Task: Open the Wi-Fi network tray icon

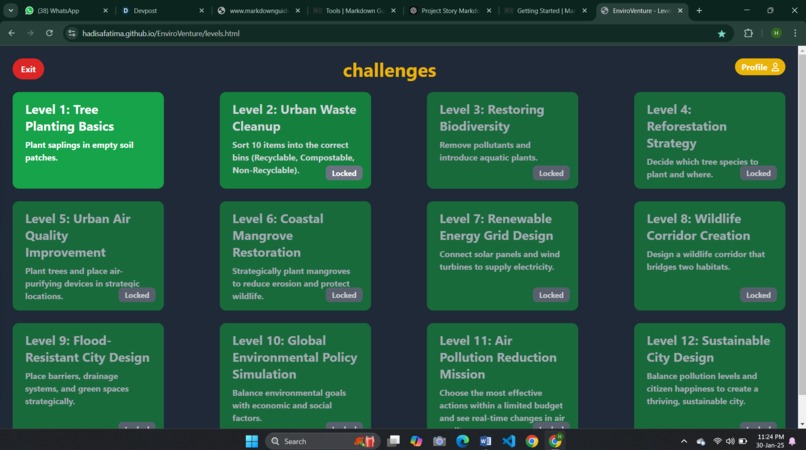Action: pos(718,441)
